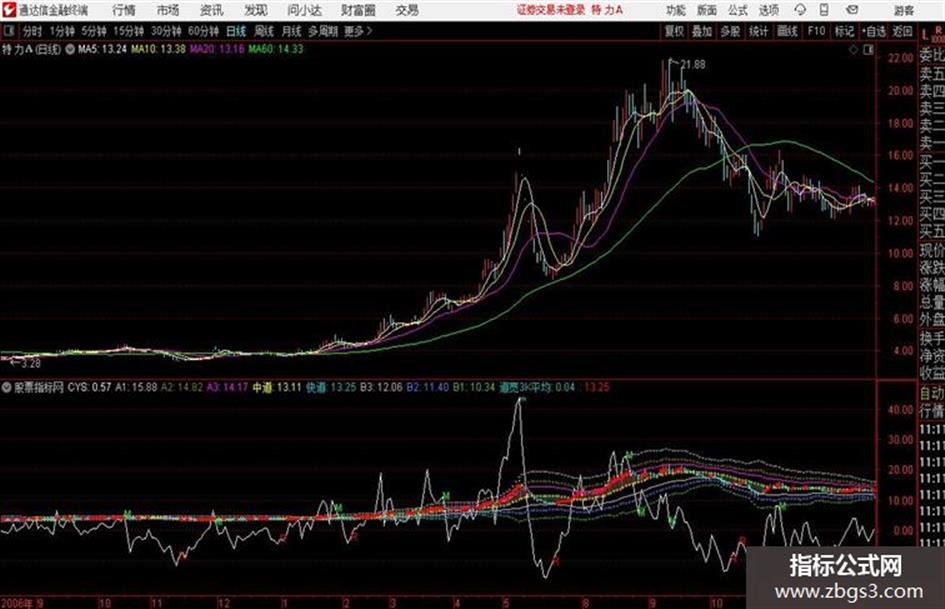
Task: Open the F10 company info button
Action: pos(816,31)
